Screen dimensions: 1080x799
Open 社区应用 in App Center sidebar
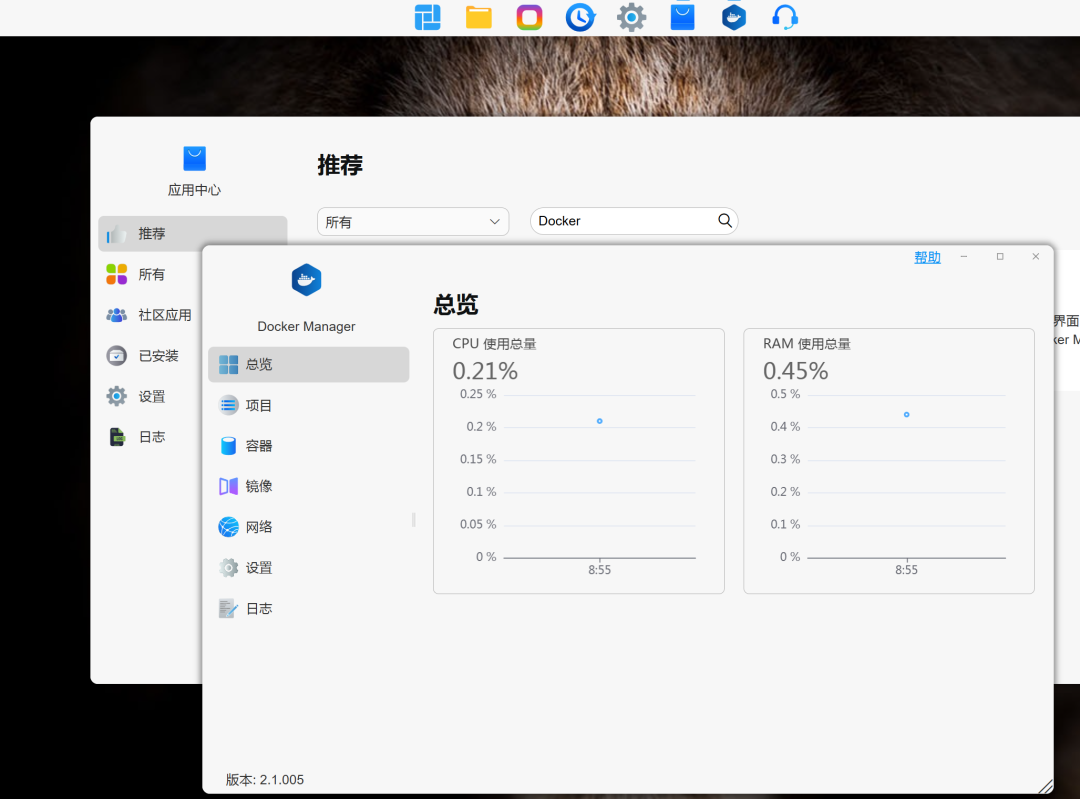[x=164, y=315]
